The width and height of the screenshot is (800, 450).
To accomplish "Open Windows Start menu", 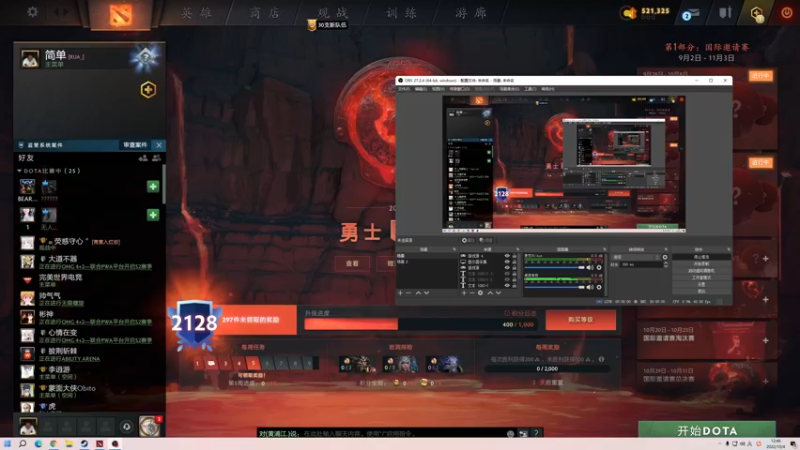I will [x=8, y=444].
